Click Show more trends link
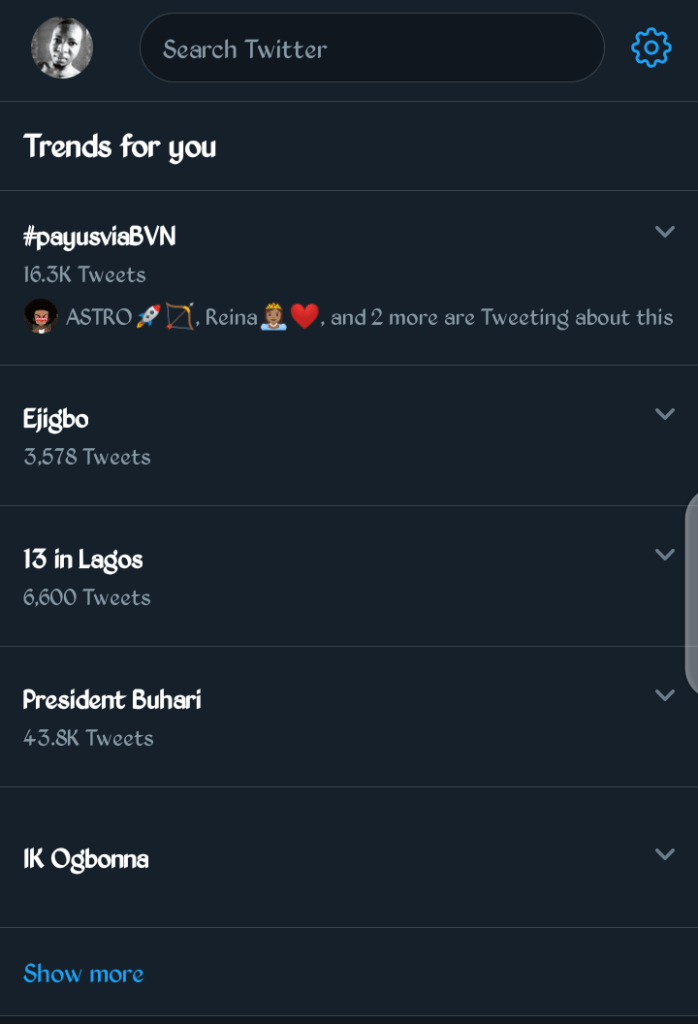The image size is (698, 1024). [x=83, y=974]
